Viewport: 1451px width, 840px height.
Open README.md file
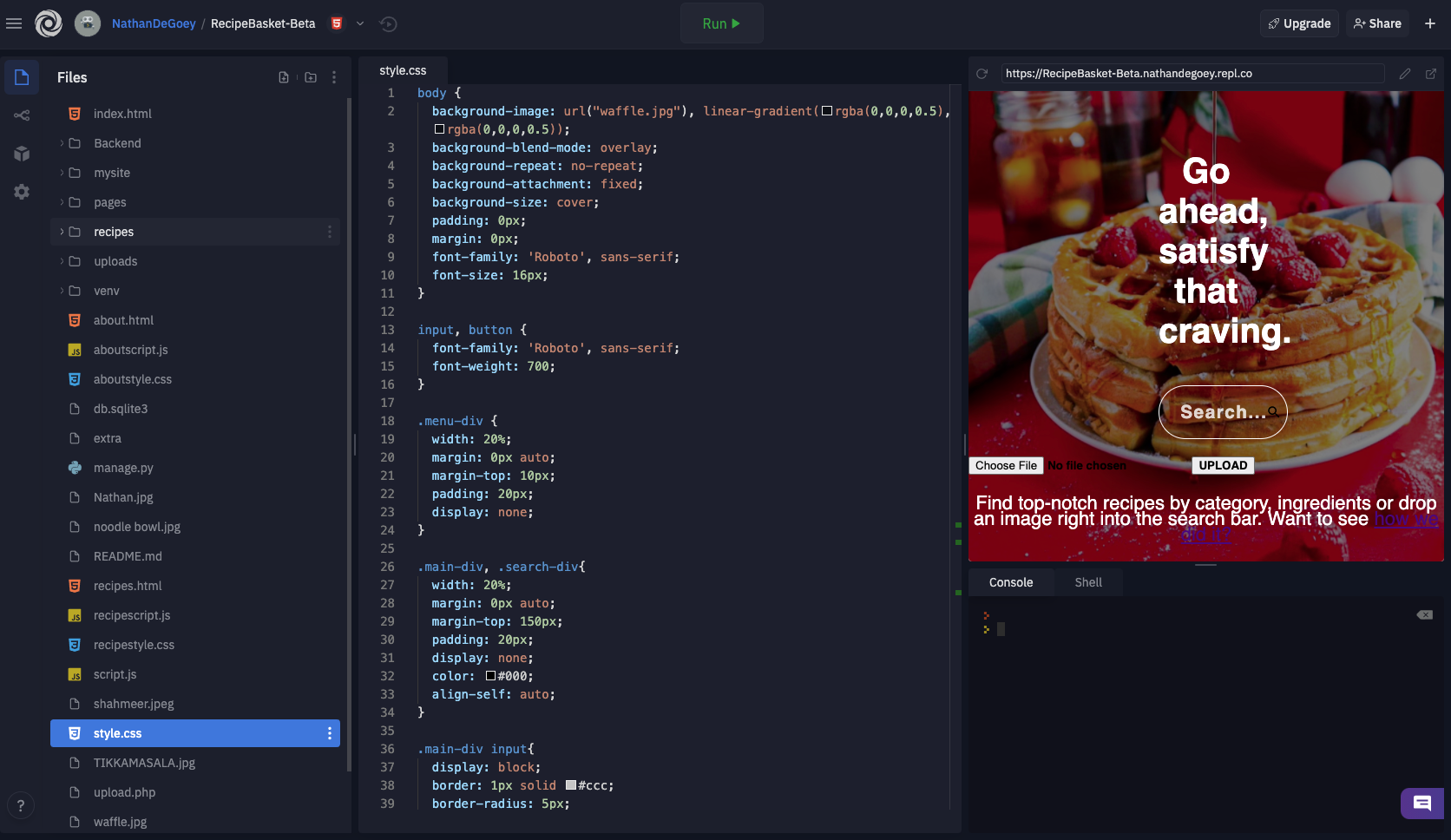tap(195, 556)
